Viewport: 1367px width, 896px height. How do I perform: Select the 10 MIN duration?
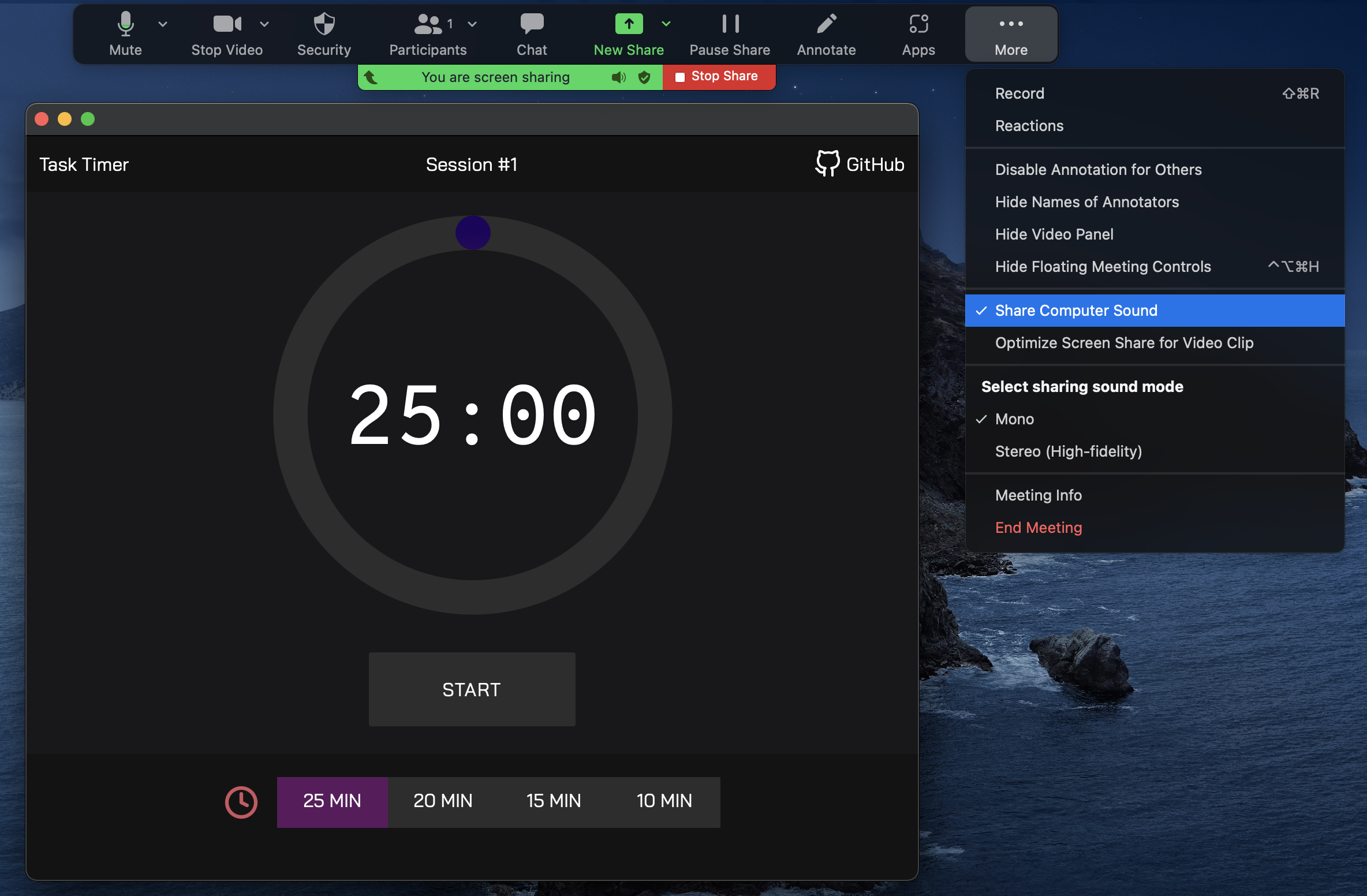(x=664, y=801)
